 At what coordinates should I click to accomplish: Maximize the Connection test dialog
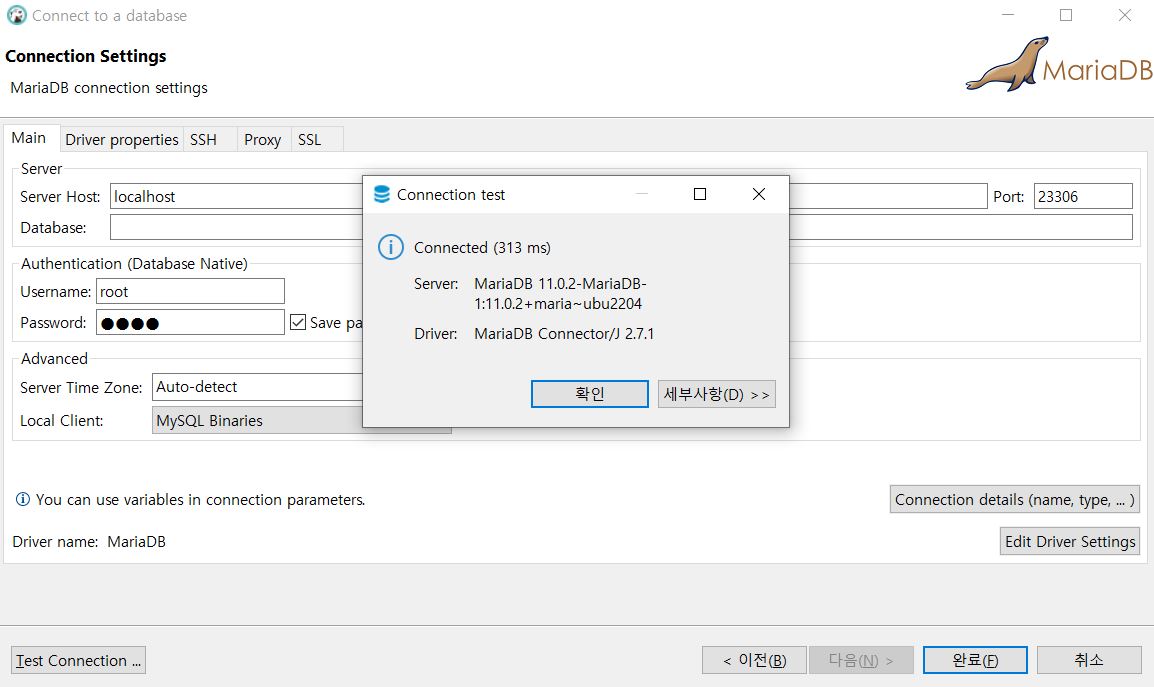pos(700,194)
